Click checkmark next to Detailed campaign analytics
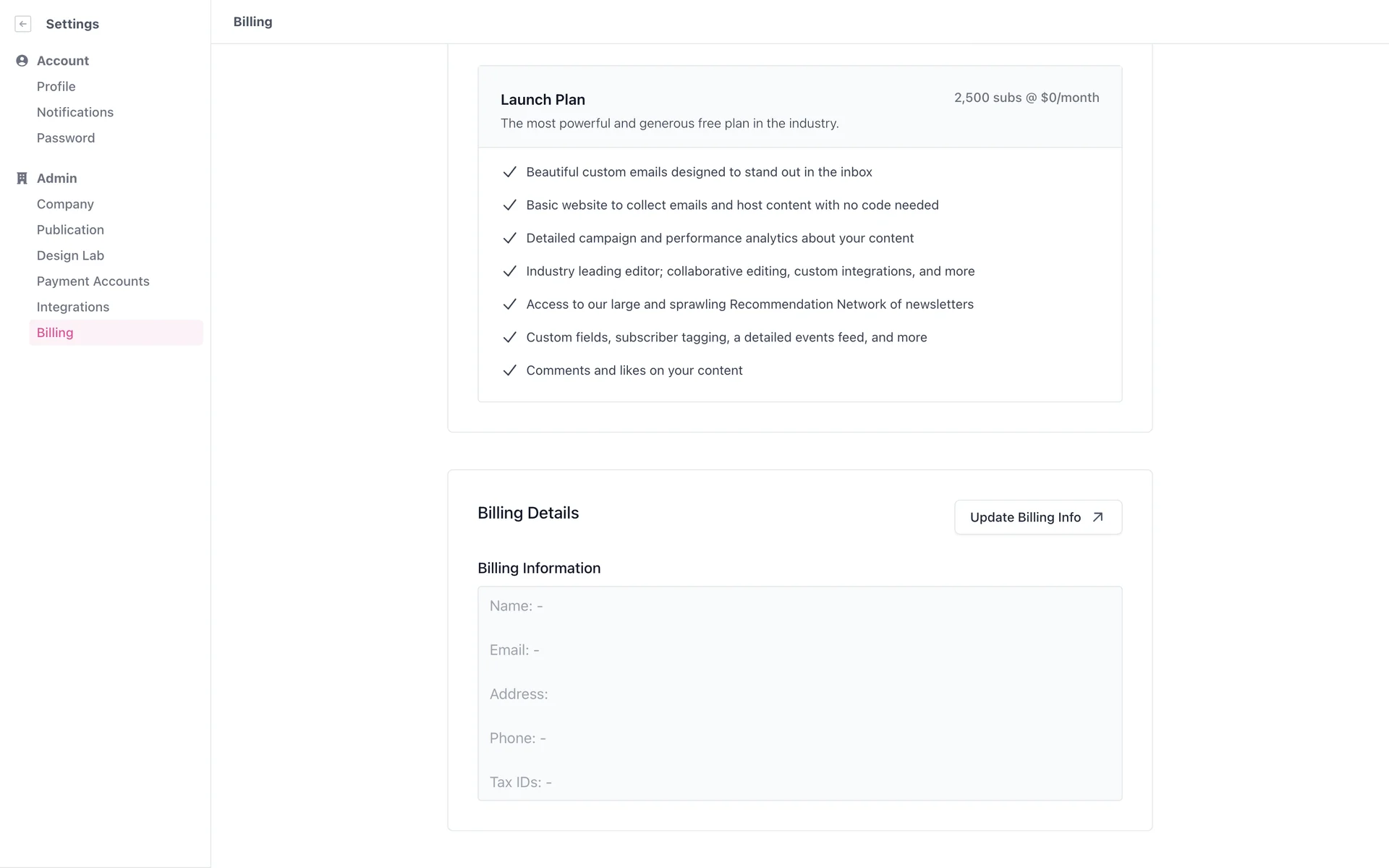The width and height of the screenshot is (1389, 868). pos(509,238)
